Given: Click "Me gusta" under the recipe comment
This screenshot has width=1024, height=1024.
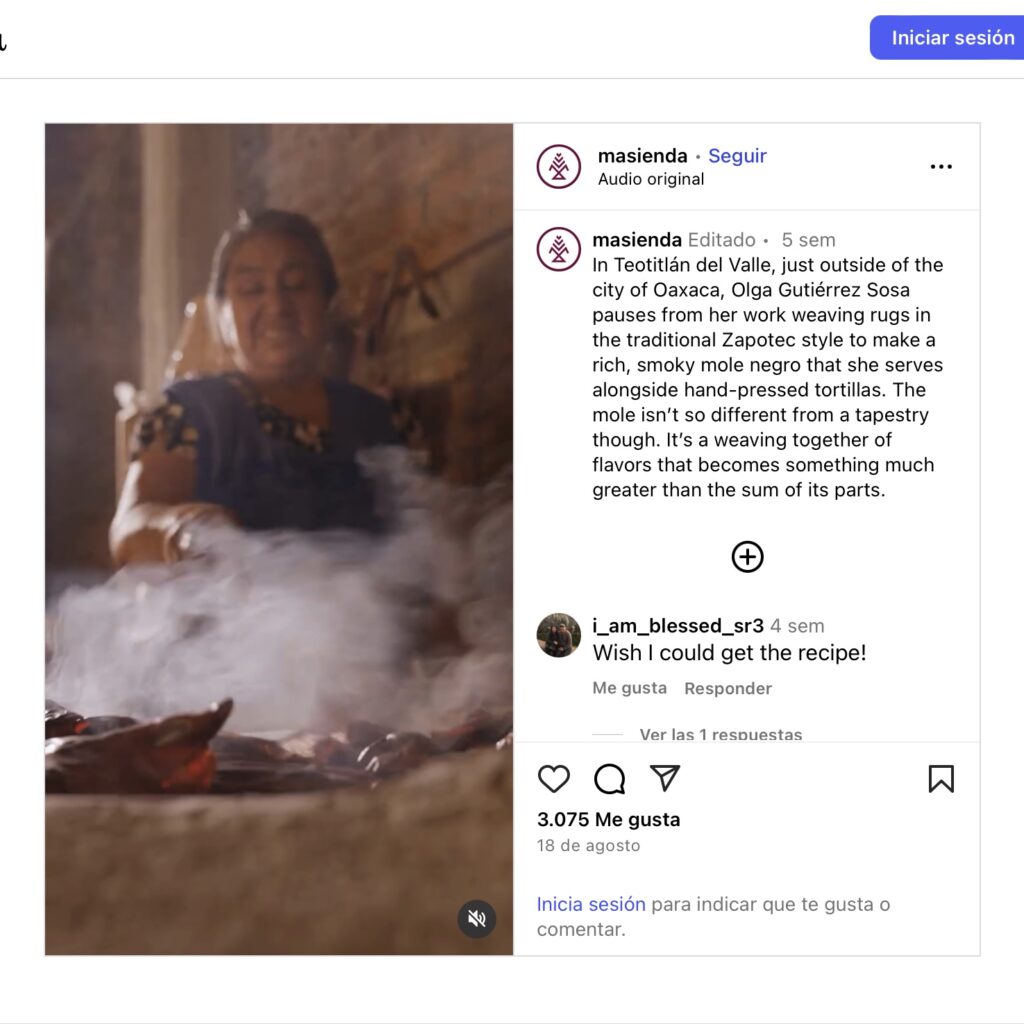Looking at the screenshot, I should [x=629, y=688].
